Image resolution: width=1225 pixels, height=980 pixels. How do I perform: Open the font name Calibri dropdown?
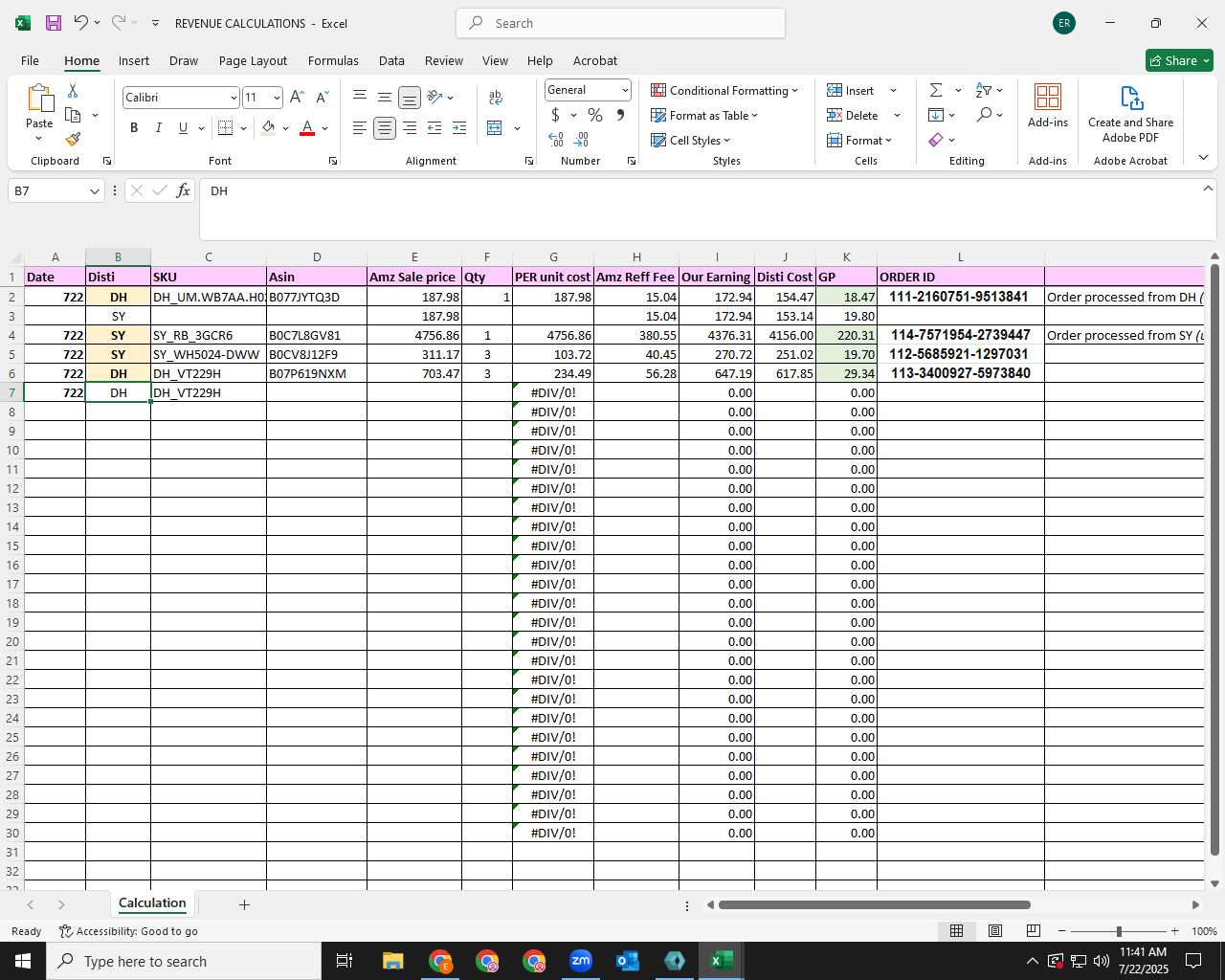(x=234, y=98)
